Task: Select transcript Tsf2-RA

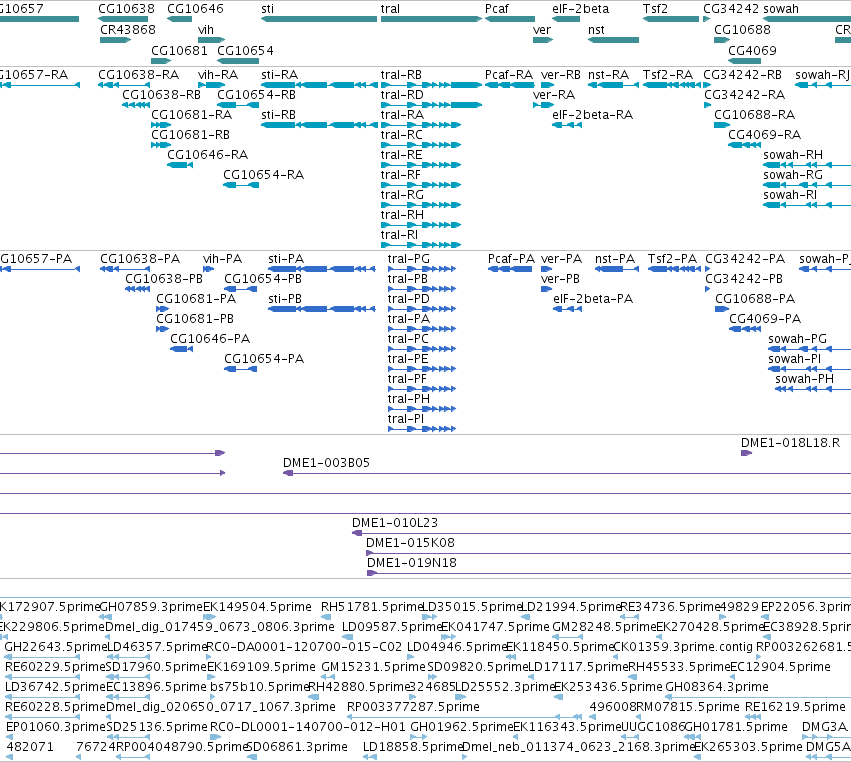Action: pyautogui.click(x=672, y=85)
